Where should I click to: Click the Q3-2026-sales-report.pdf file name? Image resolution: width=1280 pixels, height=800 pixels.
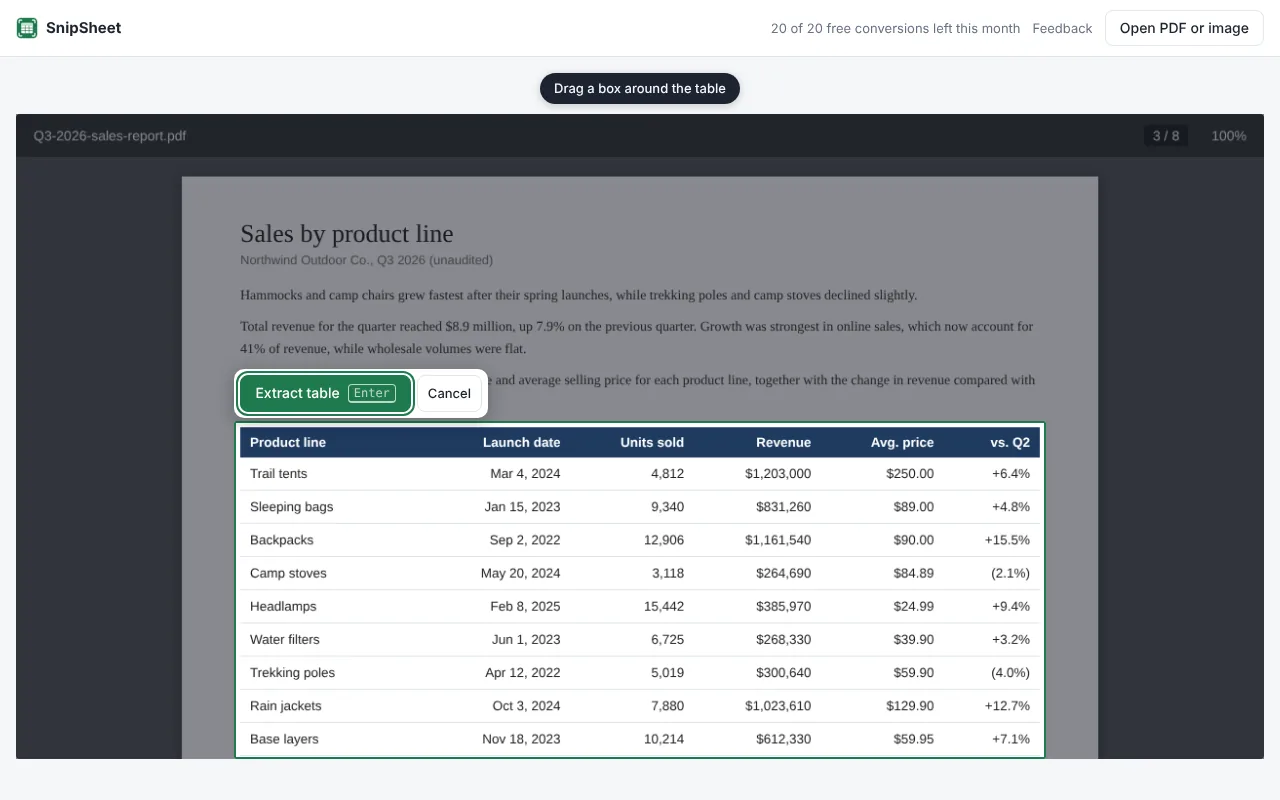[x=110, y=135]
